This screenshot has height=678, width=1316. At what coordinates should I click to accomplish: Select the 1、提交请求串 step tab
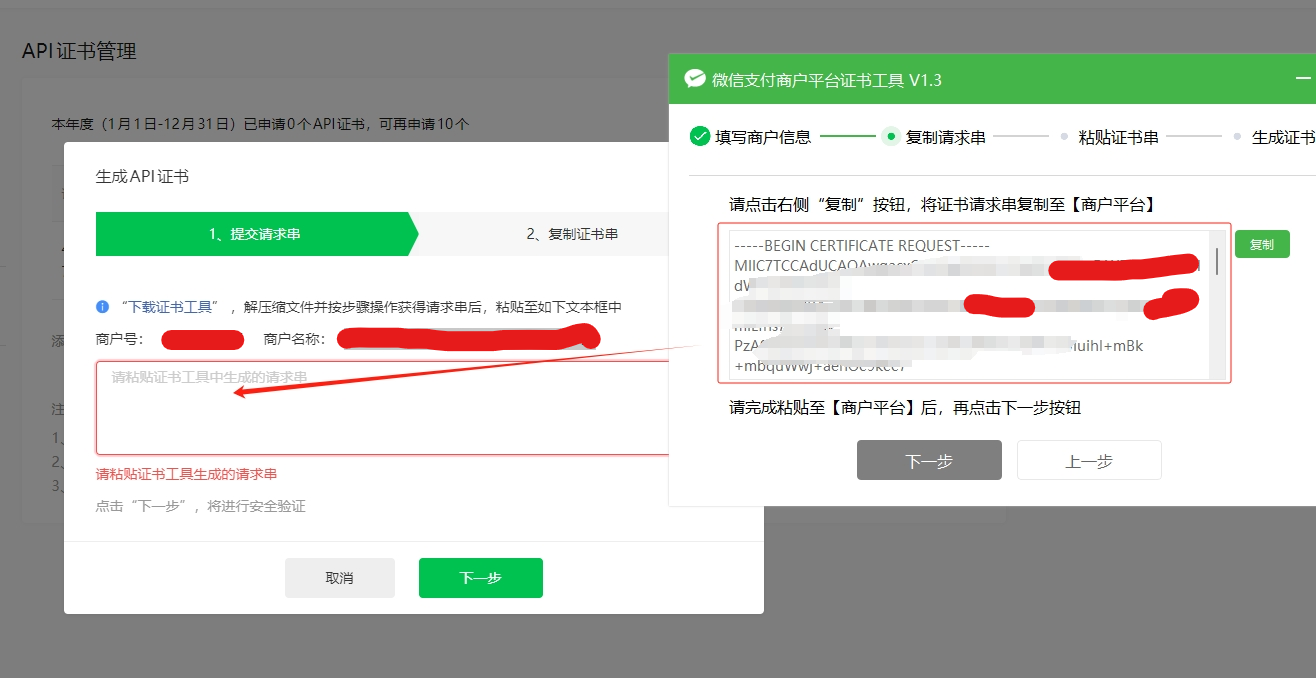coord(255,234)
